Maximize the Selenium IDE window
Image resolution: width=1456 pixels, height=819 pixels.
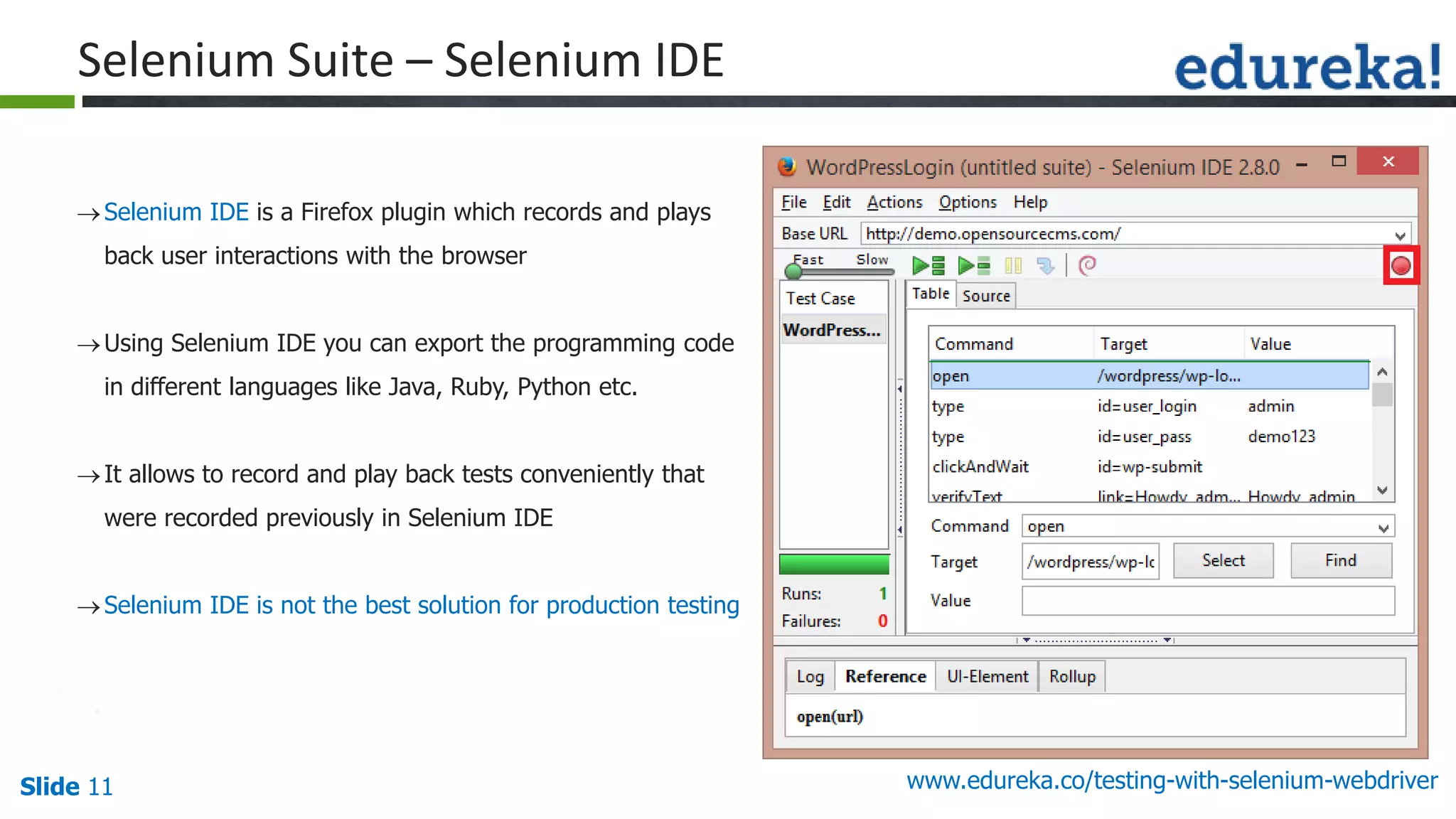[1339, 161]
